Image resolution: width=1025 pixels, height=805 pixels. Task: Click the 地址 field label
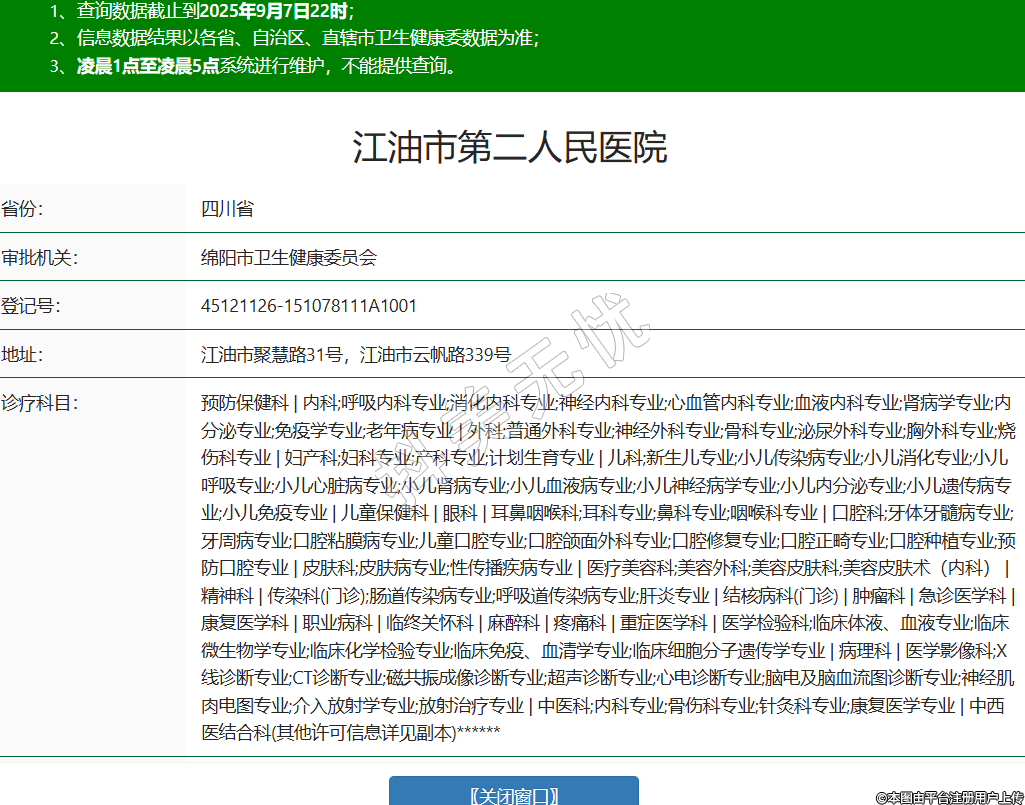22,354
